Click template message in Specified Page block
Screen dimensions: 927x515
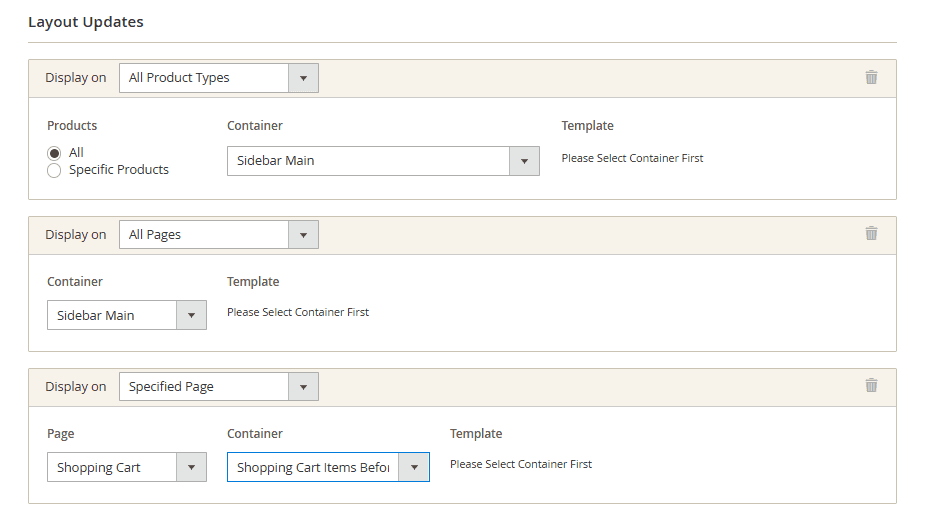(521, 464)
